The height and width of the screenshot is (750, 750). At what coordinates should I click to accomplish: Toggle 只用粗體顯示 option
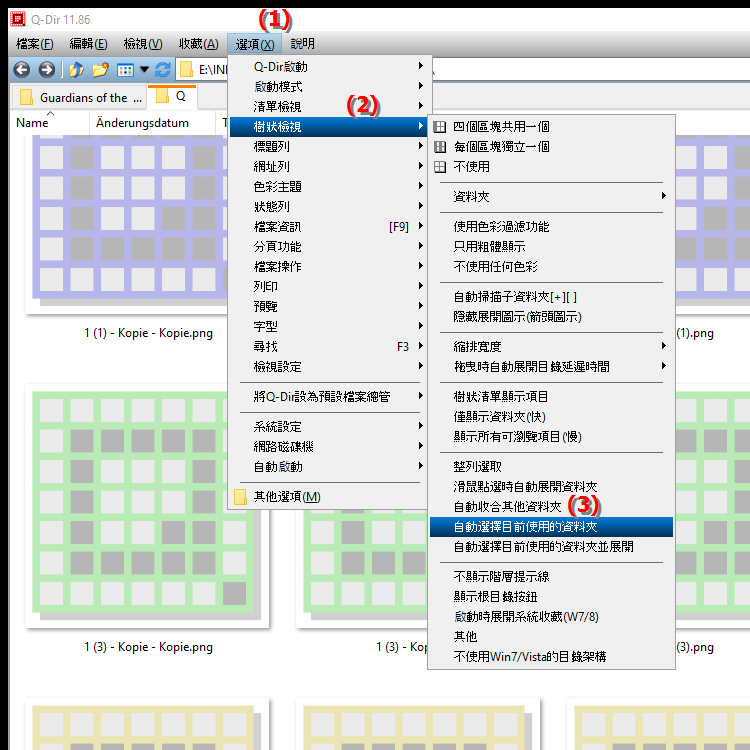click(551, 247)
